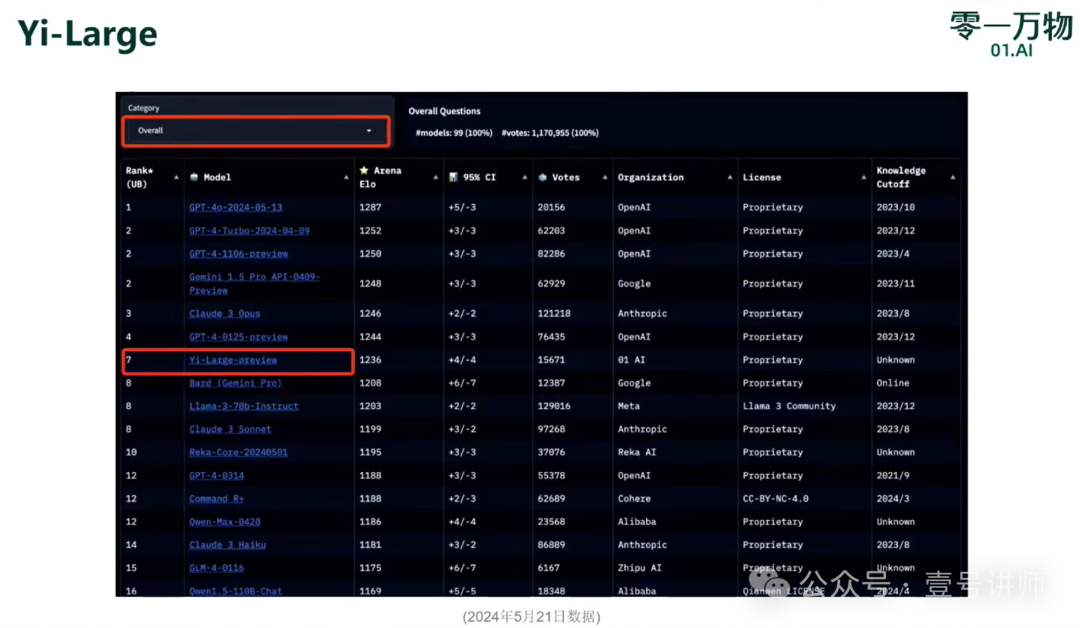Click the License column sort arrow
Viewport: 1080px width, 628px height.
point(863,177)
